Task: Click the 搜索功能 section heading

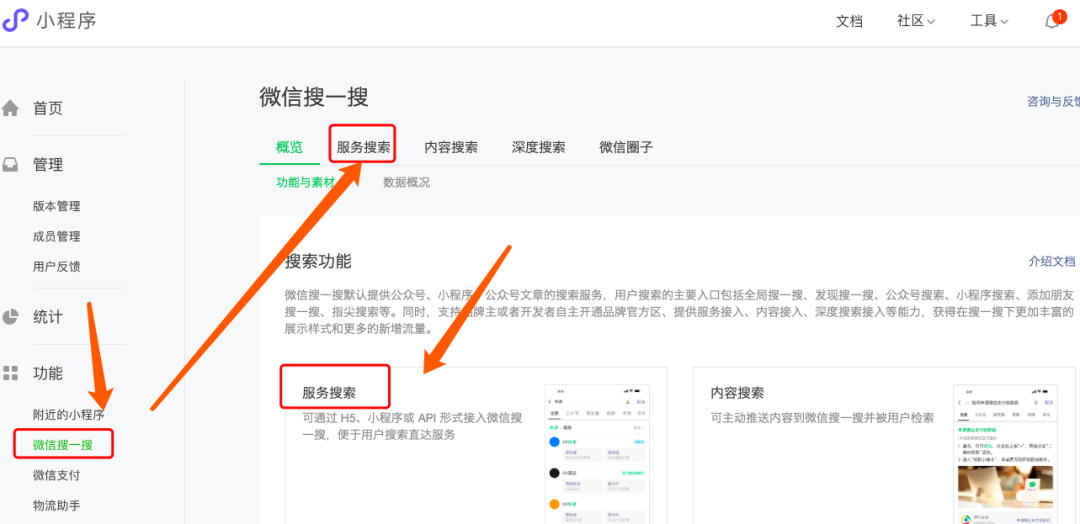Action: coord(318,262)
